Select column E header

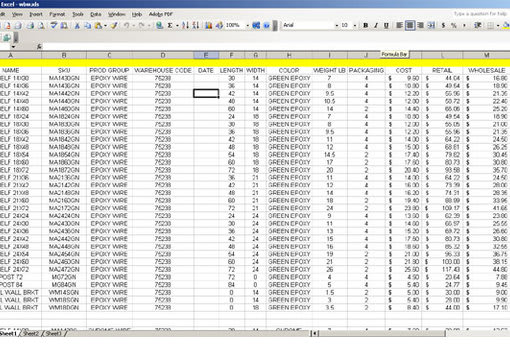tap(206, 55)
